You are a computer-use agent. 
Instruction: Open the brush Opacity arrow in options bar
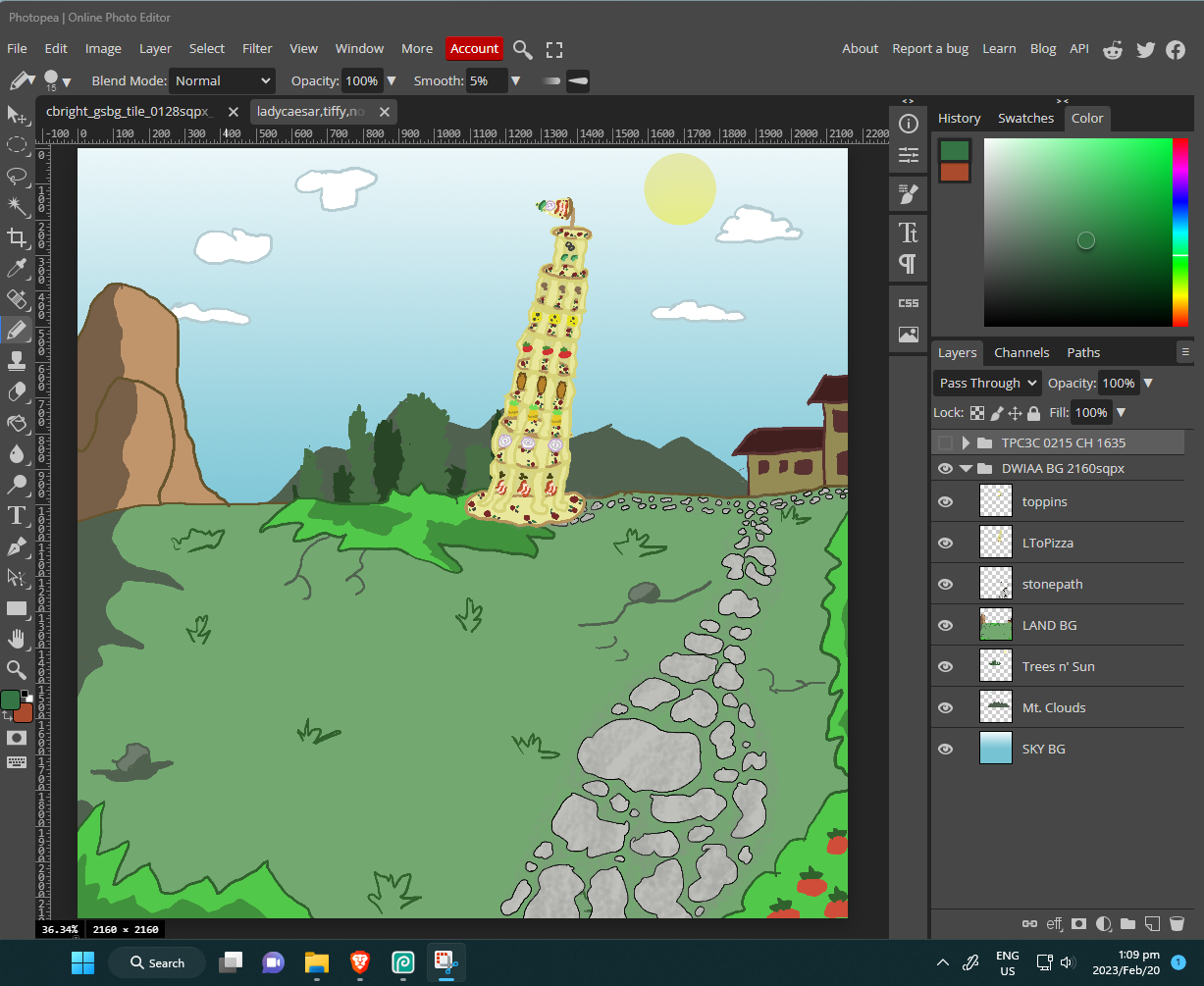click(392, 80)
